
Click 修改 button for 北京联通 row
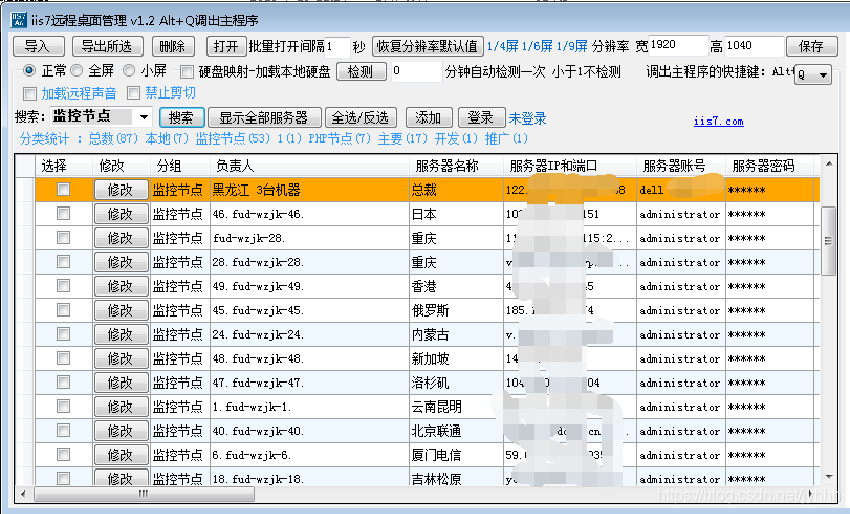point(121,431)
